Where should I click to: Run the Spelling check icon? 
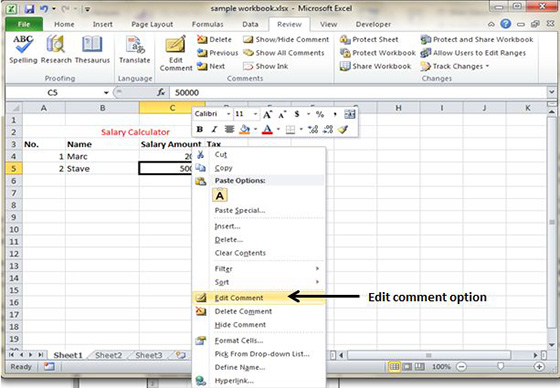(x=23, y=45)
